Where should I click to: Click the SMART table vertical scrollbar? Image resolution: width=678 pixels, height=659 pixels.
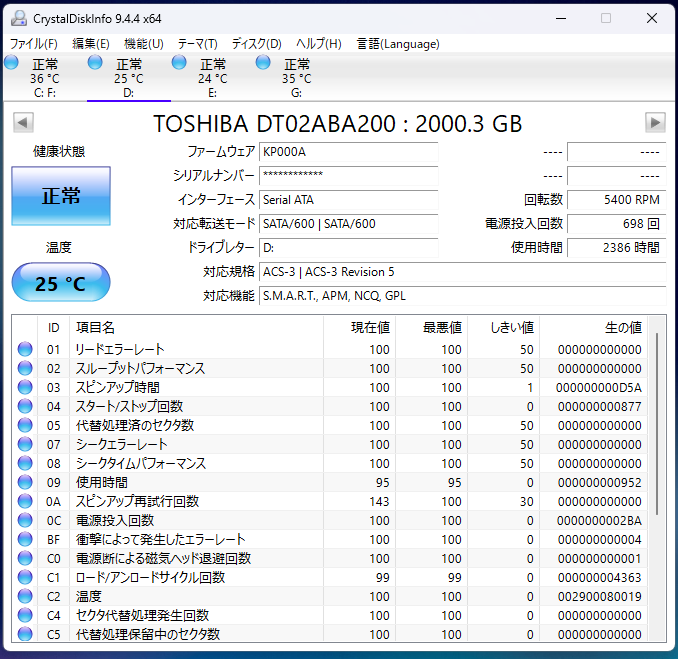pos(657,424)
